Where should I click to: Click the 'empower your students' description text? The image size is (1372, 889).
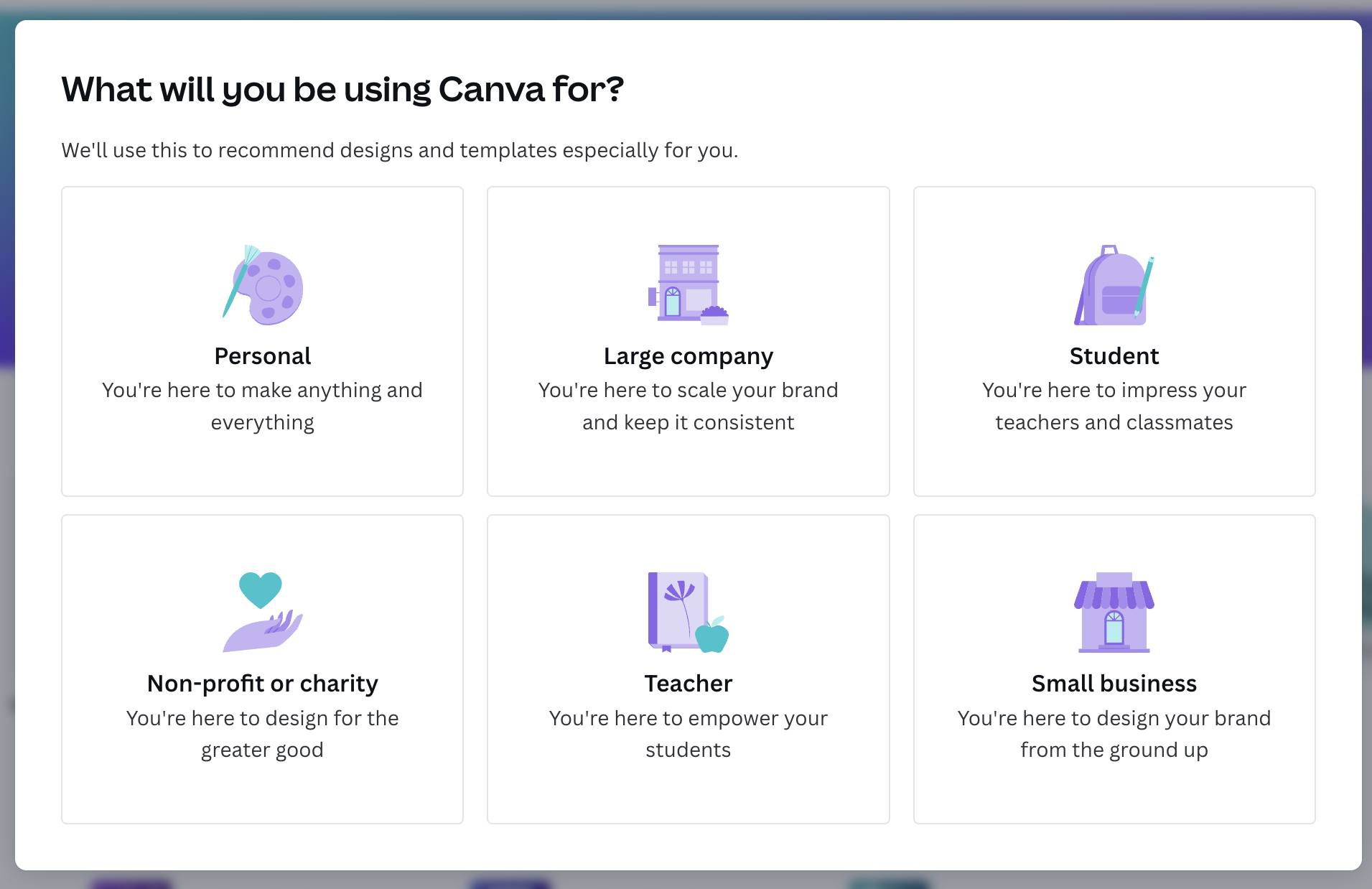point(688,733)
